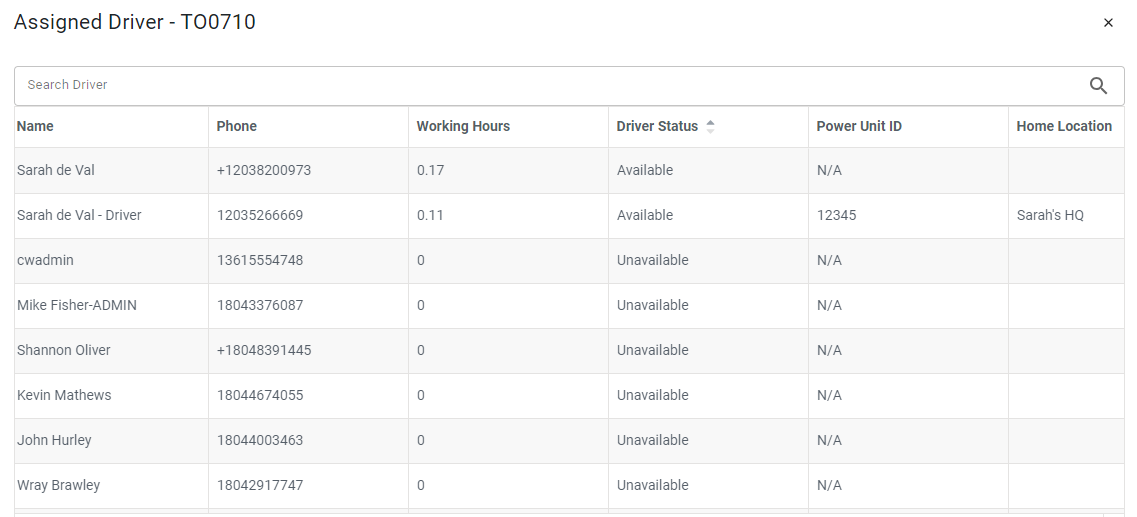
Task: Choose Mike Fisher-ADMIN from the list
Action: click(569, 305)
